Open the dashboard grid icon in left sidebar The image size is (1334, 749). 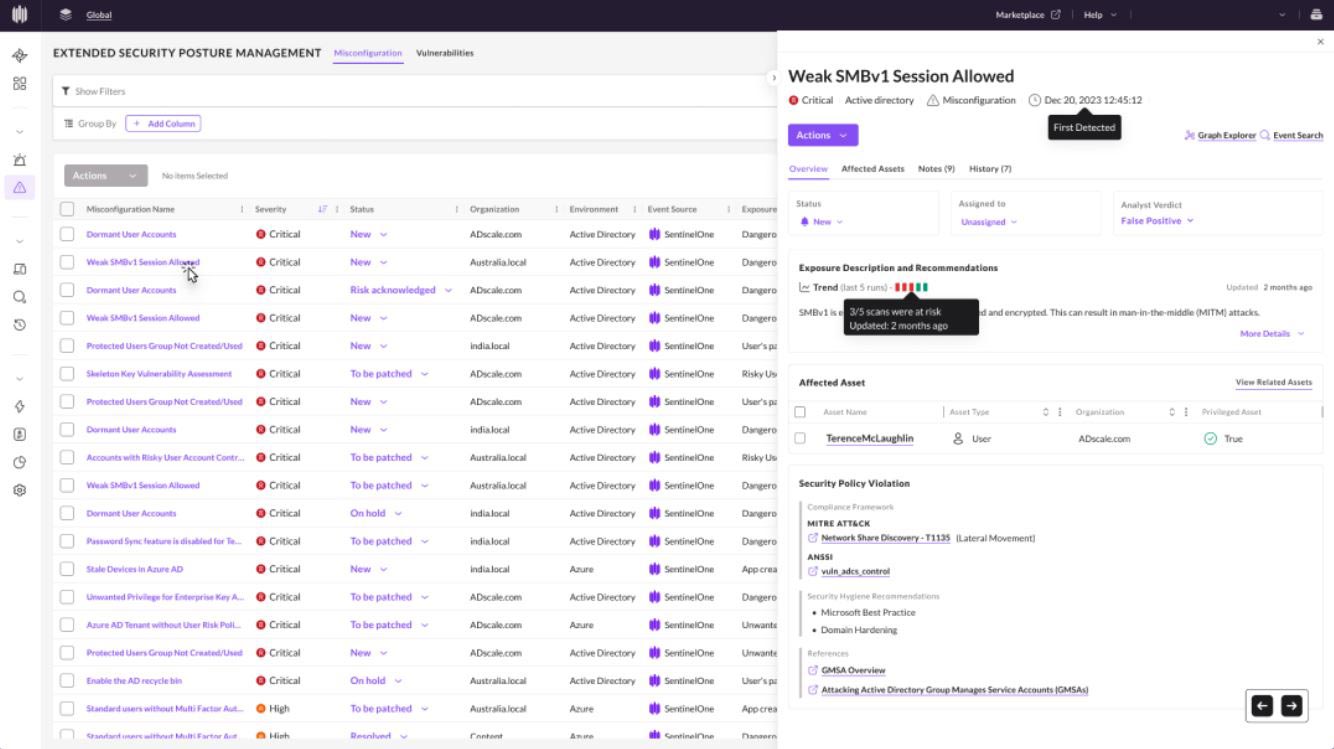(x=20, y=84)
